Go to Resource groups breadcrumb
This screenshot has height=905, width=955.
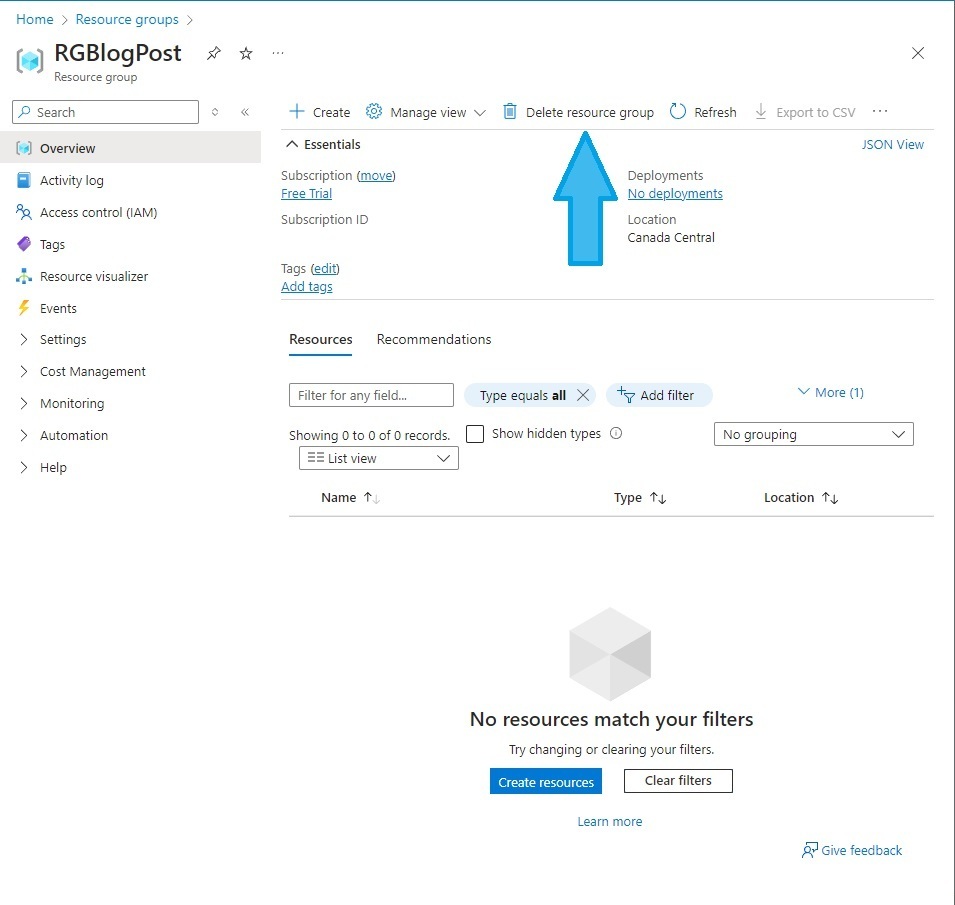click(127, 19)
